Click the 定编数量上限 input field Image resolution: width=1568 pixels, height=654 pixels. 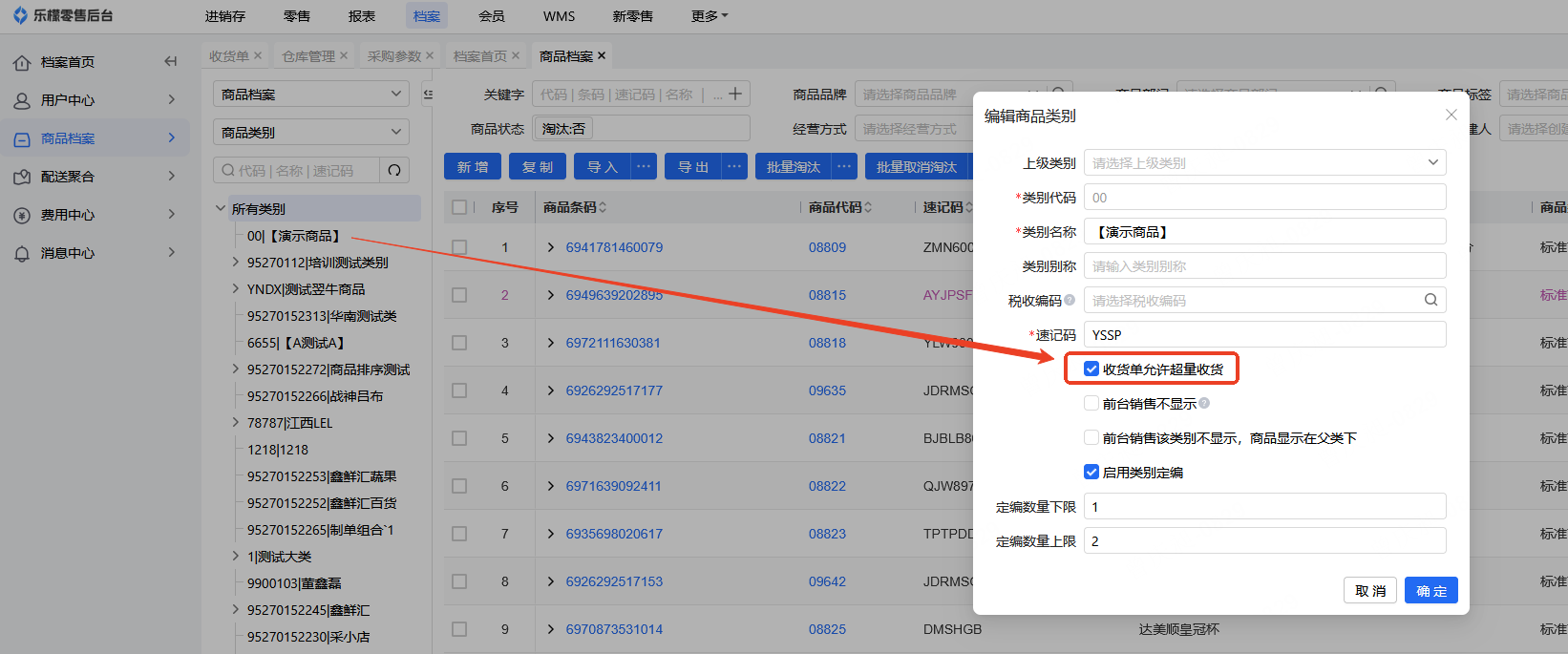click(1264, 540)
